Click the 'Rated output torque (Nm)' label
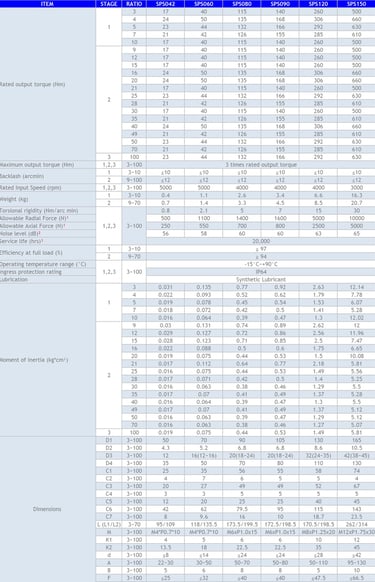375x582 pixels. tap(32, 84)
